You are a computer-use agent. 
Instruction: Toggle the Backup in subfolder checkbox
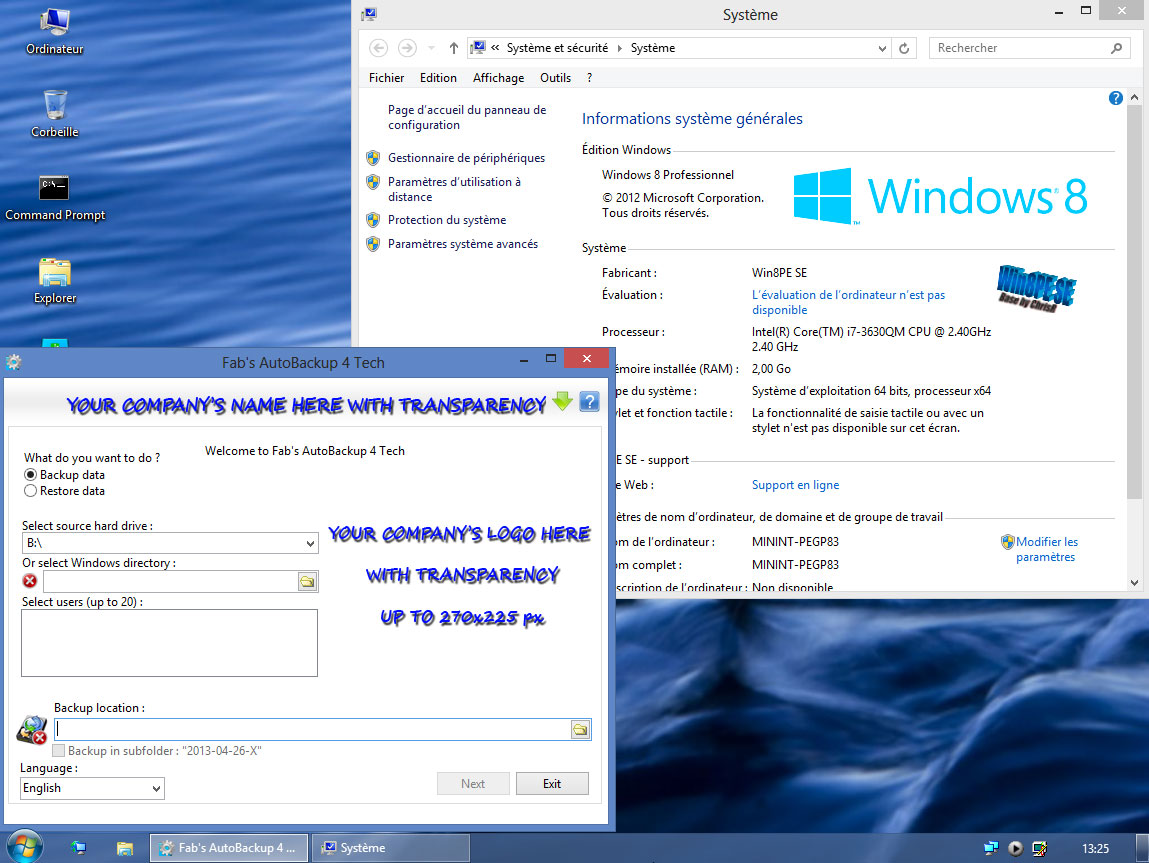59,751
